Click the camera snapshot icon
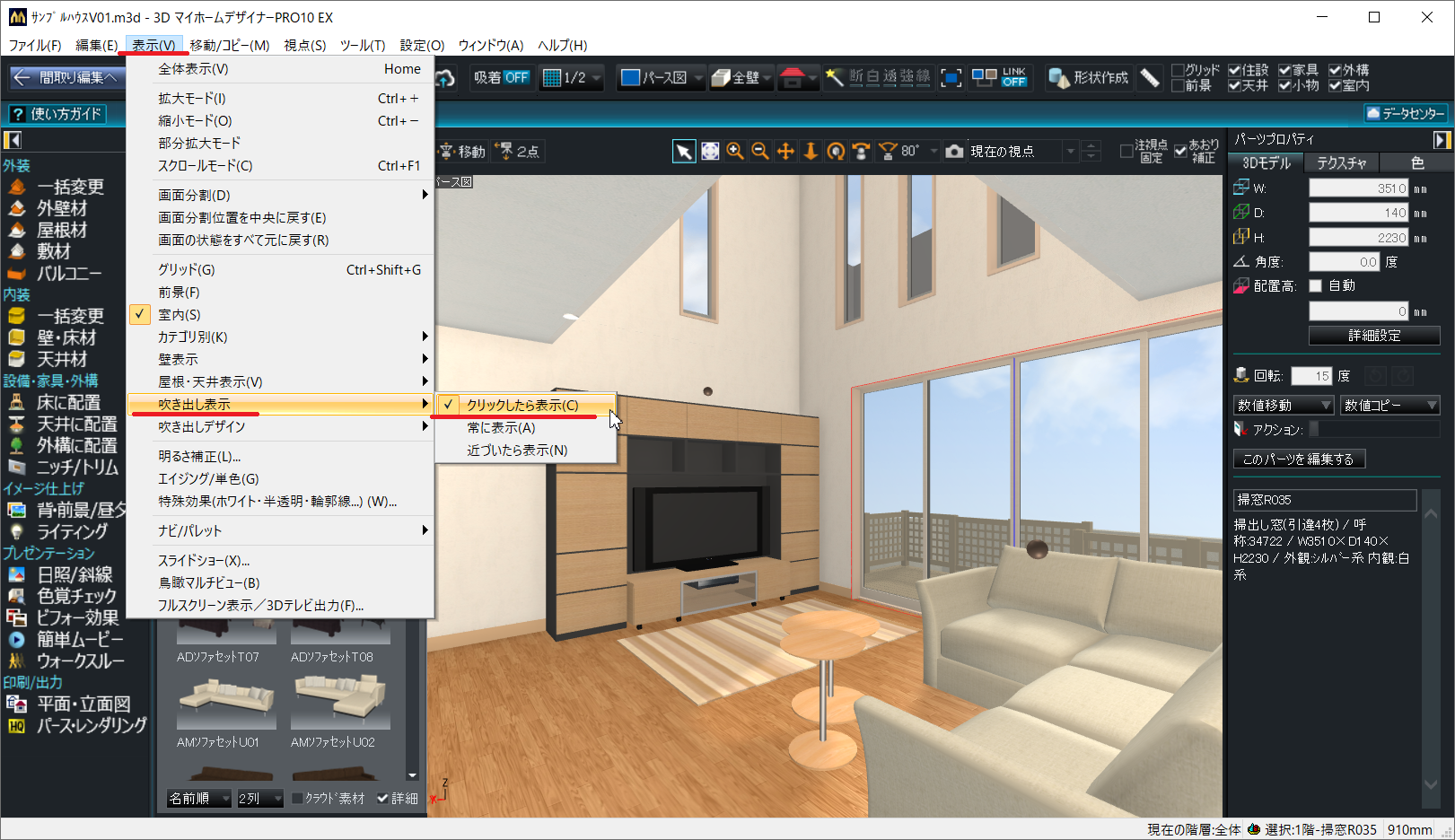This screenshot has width=1455, height=840. tap(955, 152)
